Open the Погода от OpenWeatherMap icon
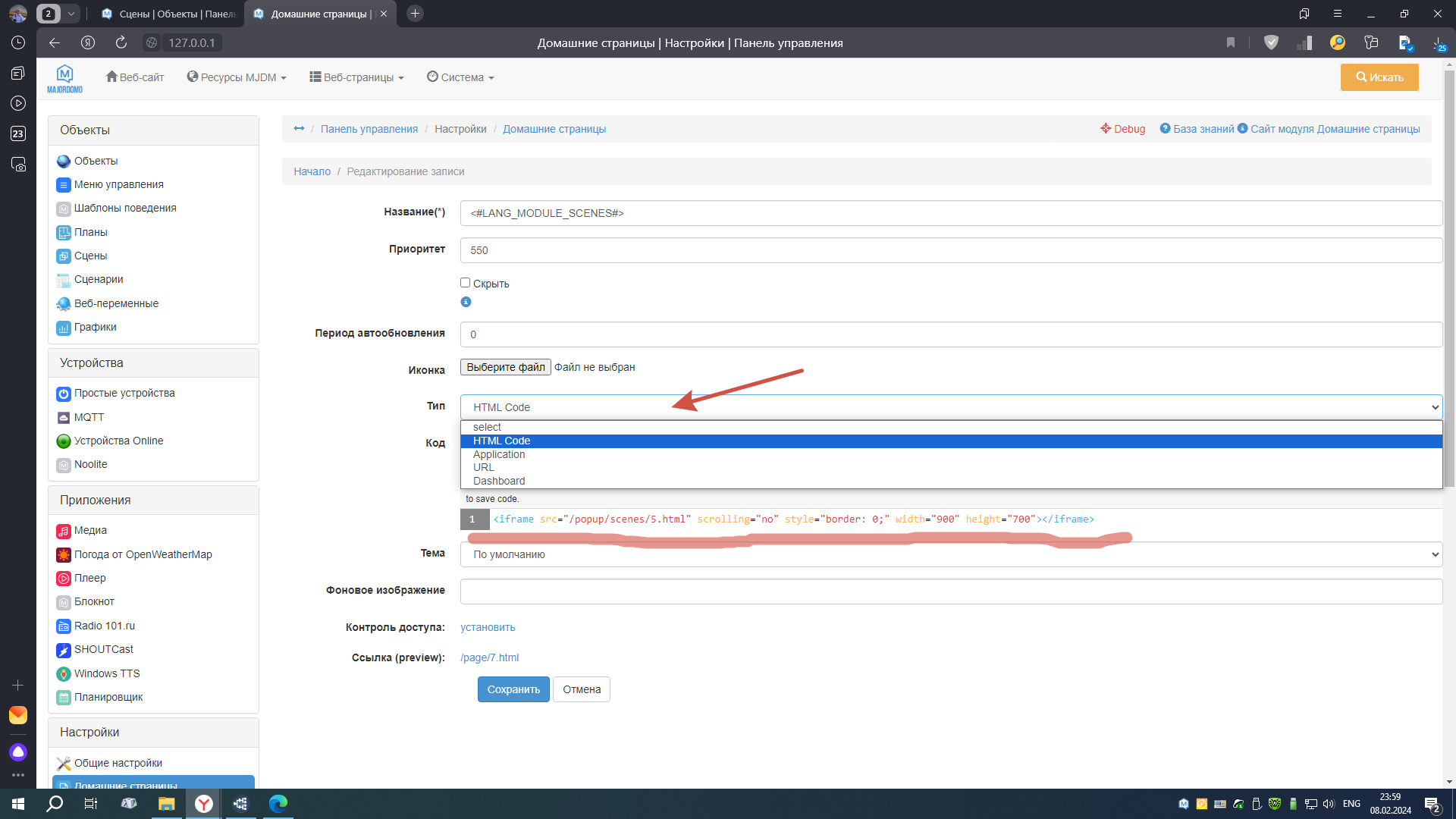Image resolution: width=1456 pixels, height=819 pixels. pos(64,555)
